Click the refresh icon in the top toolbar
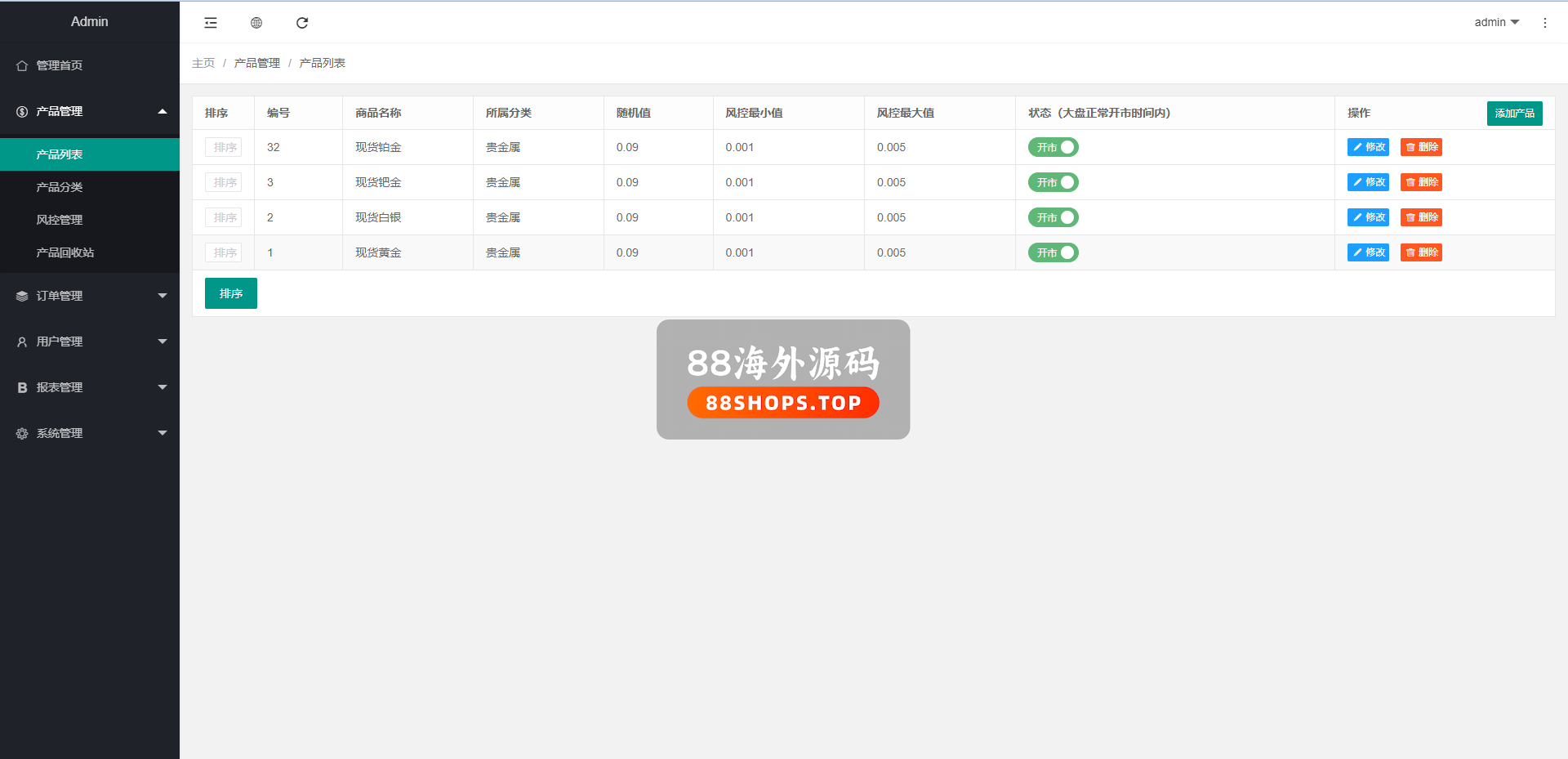 tap(302, 23)
